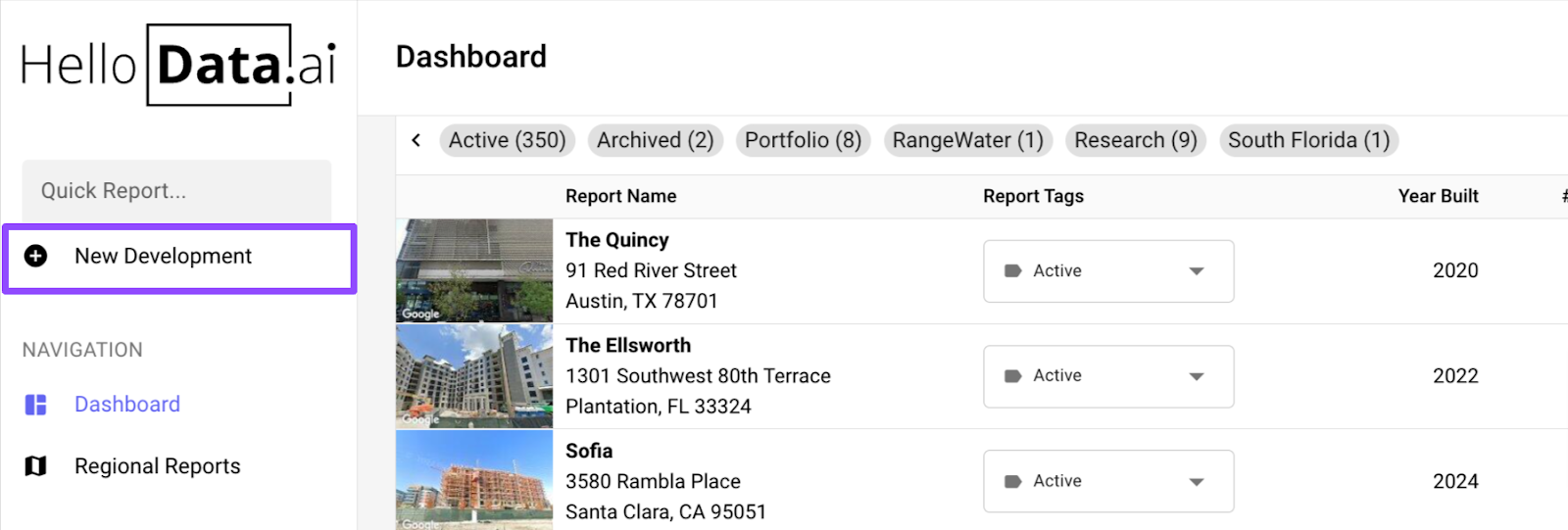Click the tag icon in The Quincy row

(1013, 271)
